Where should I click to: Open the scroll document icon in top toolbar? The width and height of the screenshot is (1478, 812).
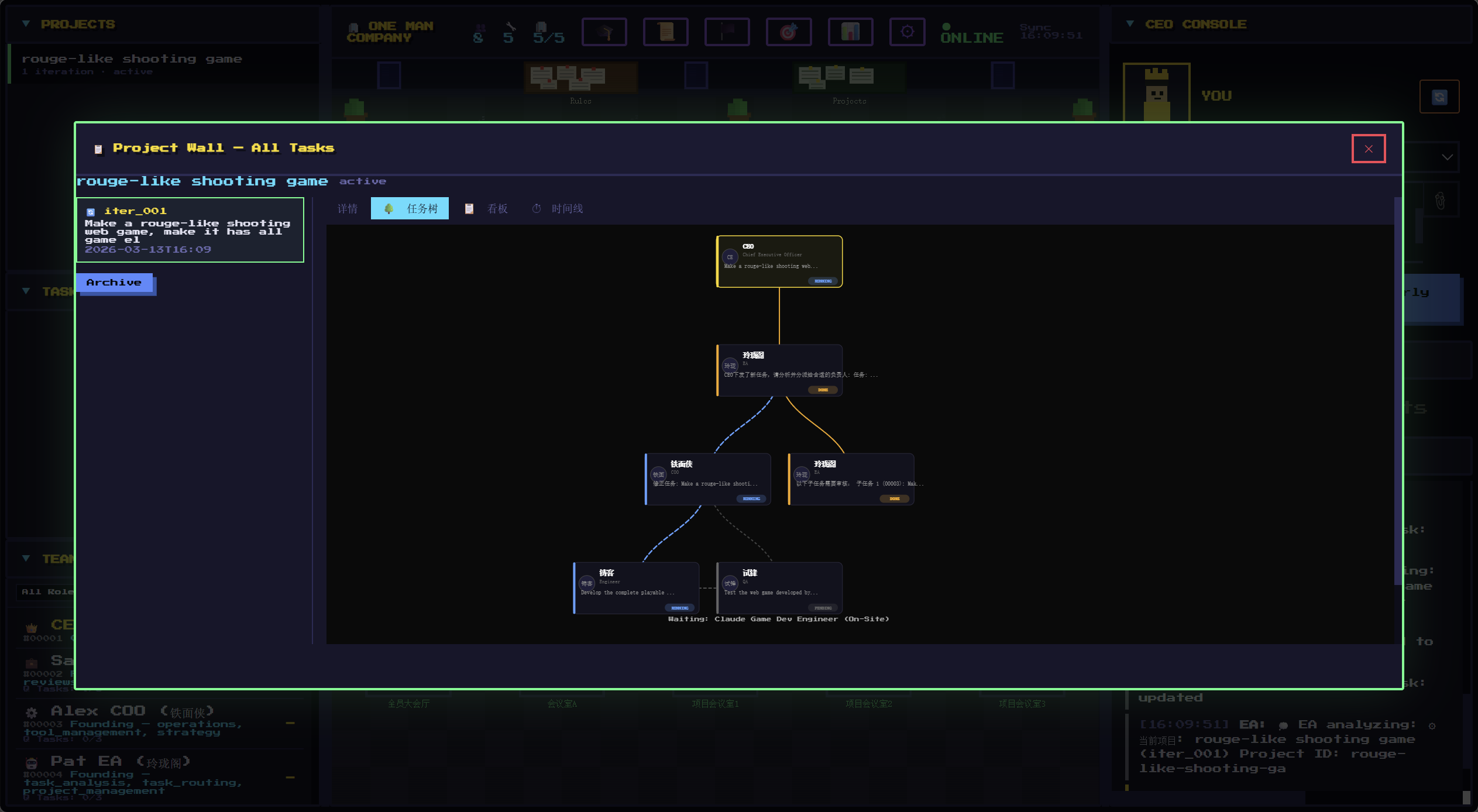(x=665, y=32)
